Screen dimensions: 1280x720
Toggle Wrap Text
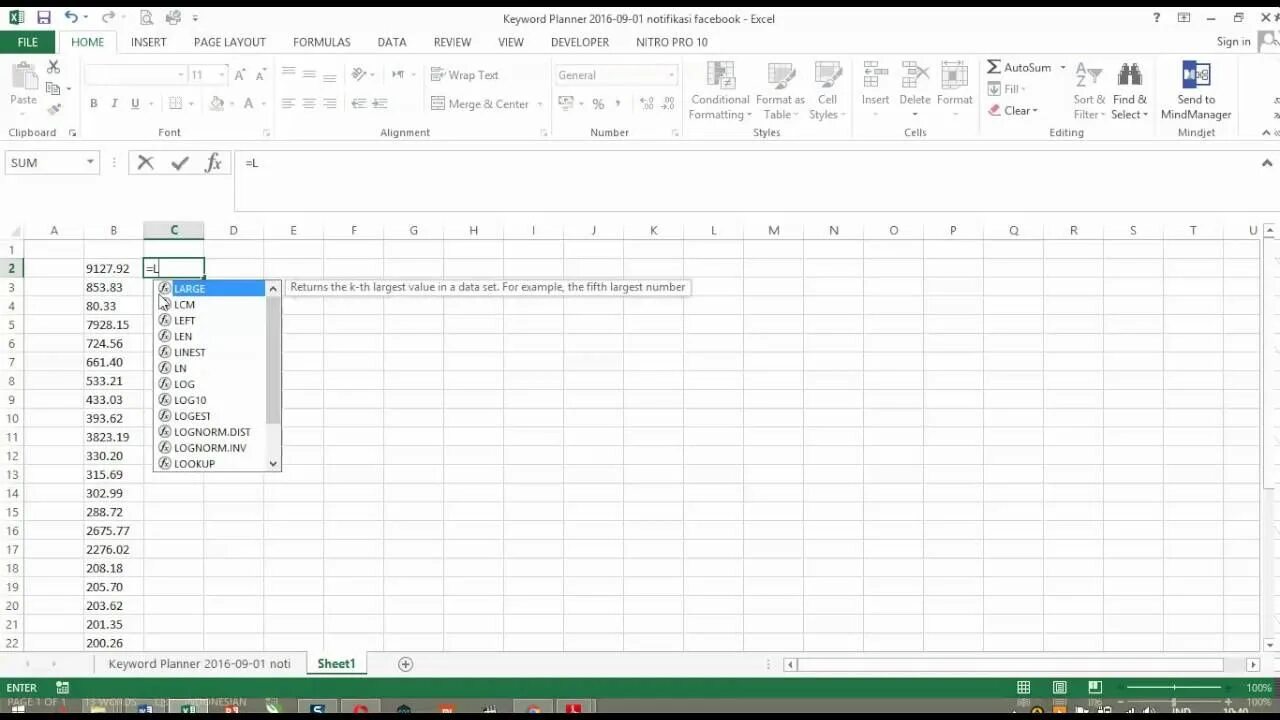464,75
